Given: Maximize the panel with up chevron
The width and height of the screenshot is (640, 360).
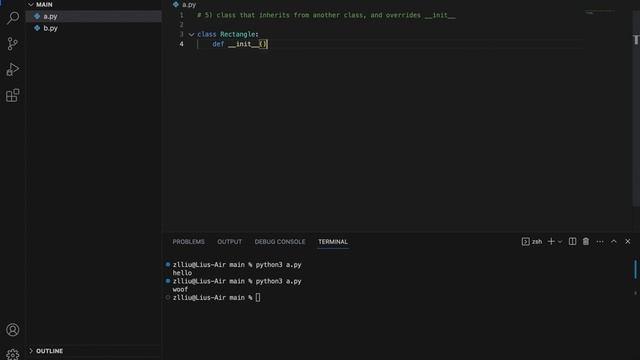Looking at the screenshot, I should pyautogui.click(x=614, y=242).
